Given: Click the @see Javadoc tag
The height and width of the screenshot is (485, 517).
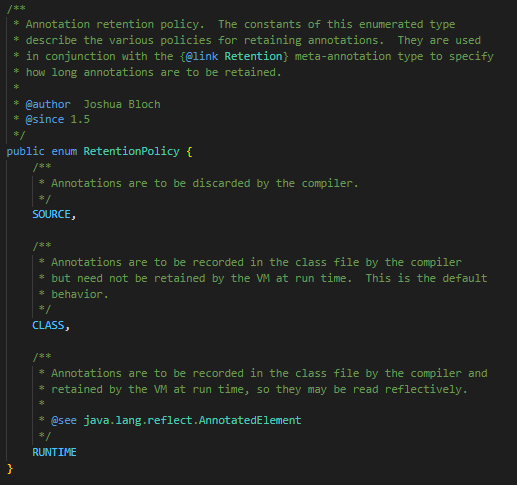Looking at the screenshot, I should point(64,420).
